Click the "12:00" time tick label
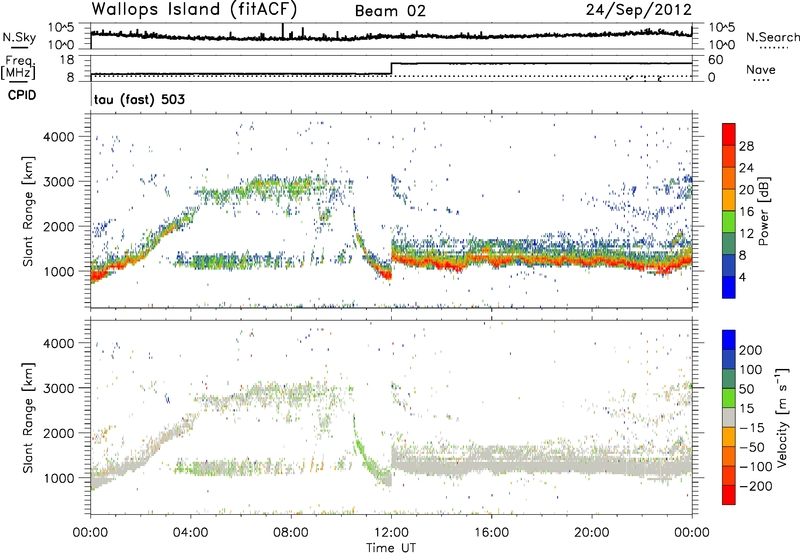Image resolution: width=800 pixels, height=554 pixels. click(391, 533)
